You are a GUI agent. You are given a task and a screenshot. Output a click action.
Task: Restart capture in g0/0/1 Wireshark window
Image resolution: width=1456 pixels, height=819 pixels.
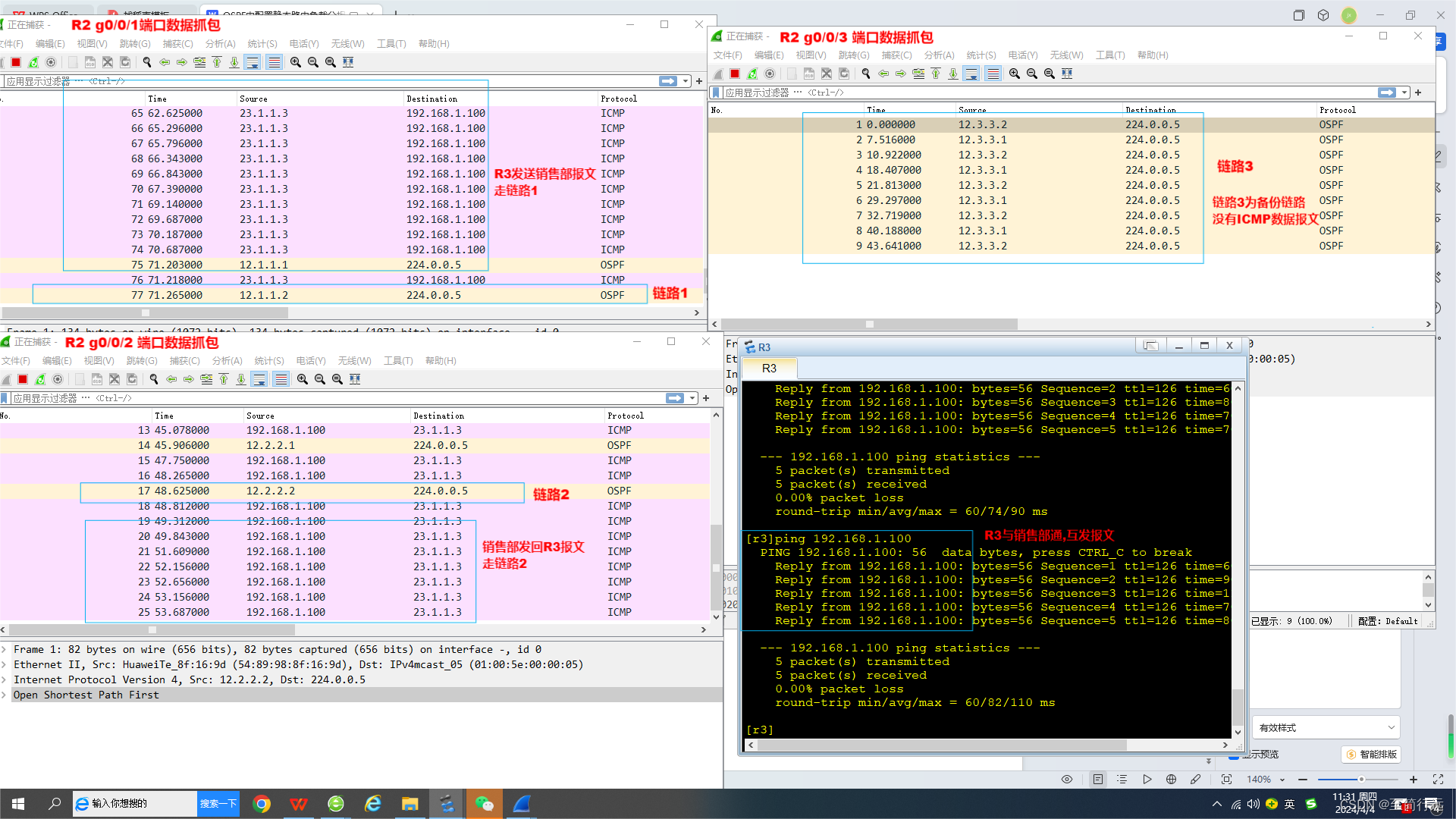pos(33,62)
